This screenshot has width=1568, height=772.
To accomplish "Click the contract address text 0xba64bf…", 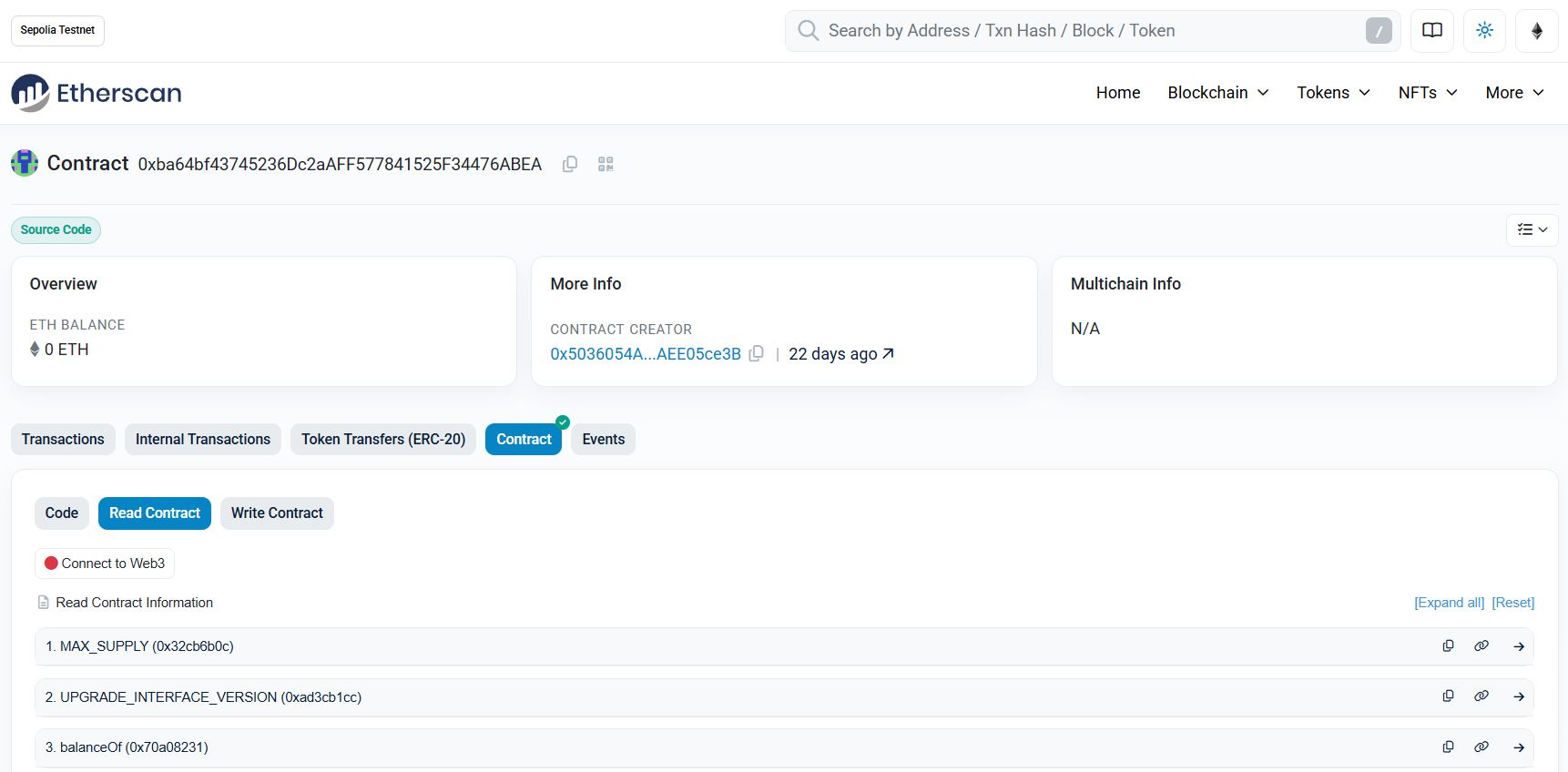I will (x=340, y=164).
